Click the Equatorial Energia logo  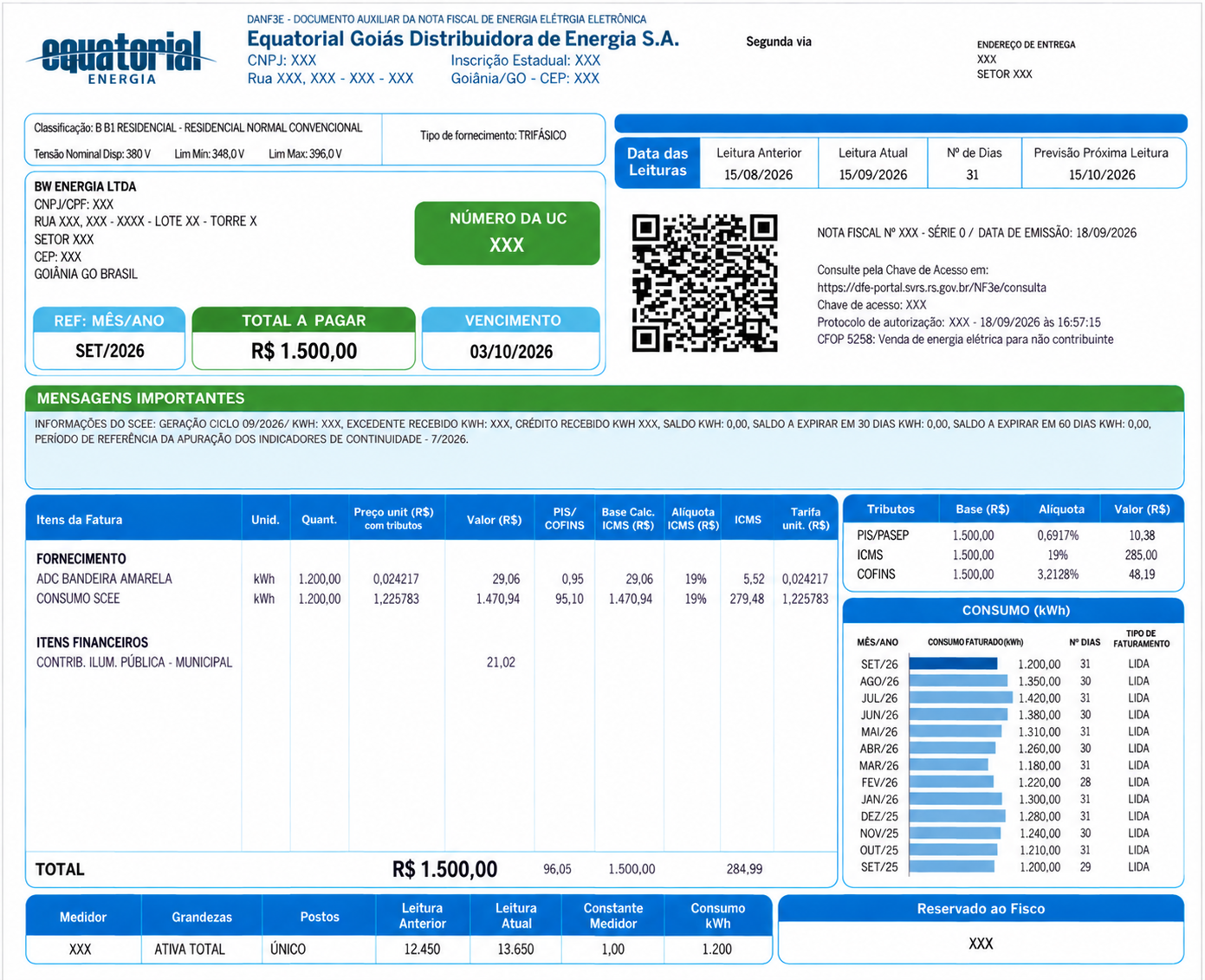click(120, 58)
